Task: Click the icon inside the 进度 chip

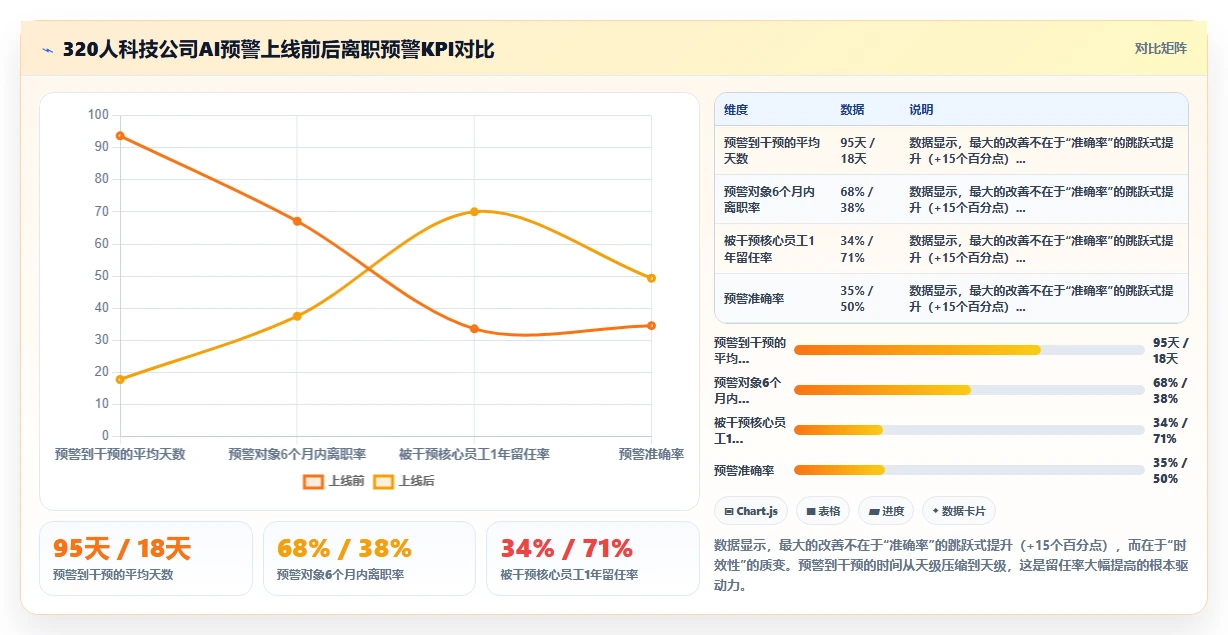Action: (874, 511)
